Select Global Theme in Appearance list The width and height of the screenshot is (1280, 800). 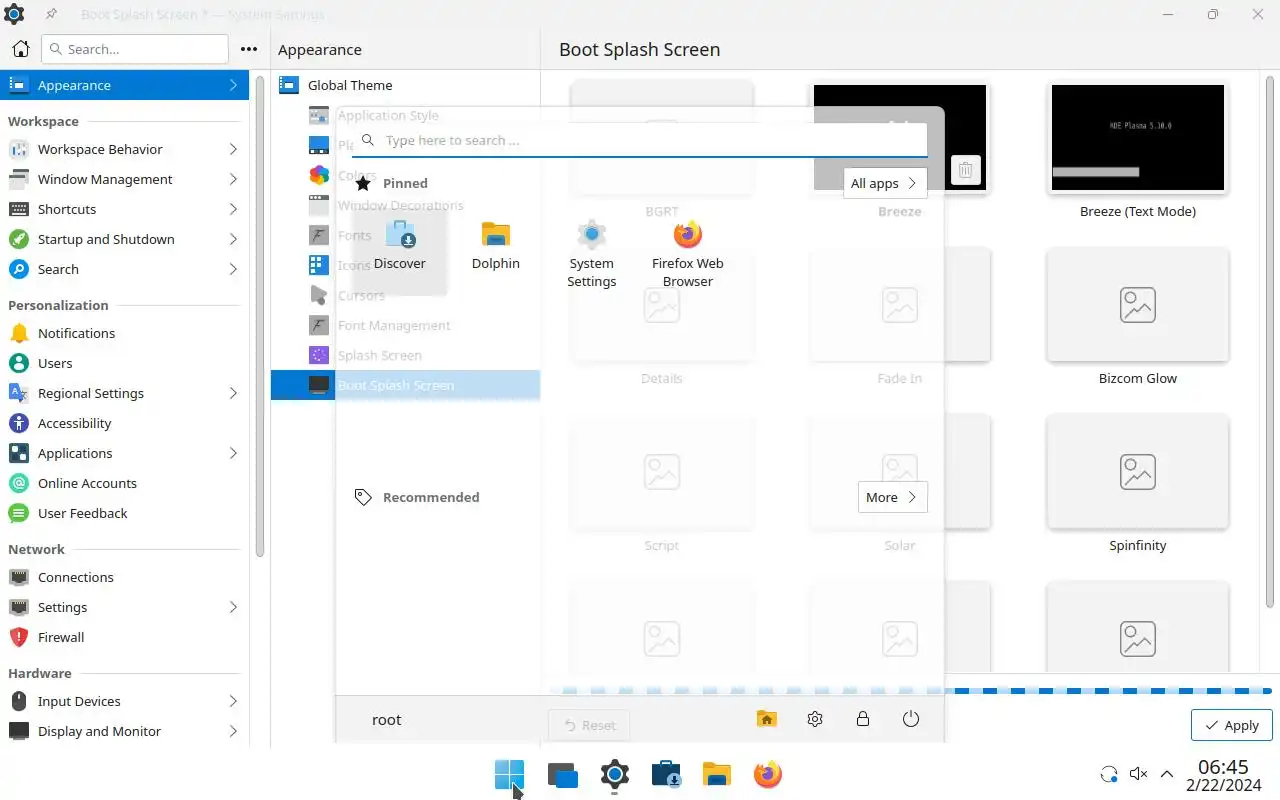[405, 85]
